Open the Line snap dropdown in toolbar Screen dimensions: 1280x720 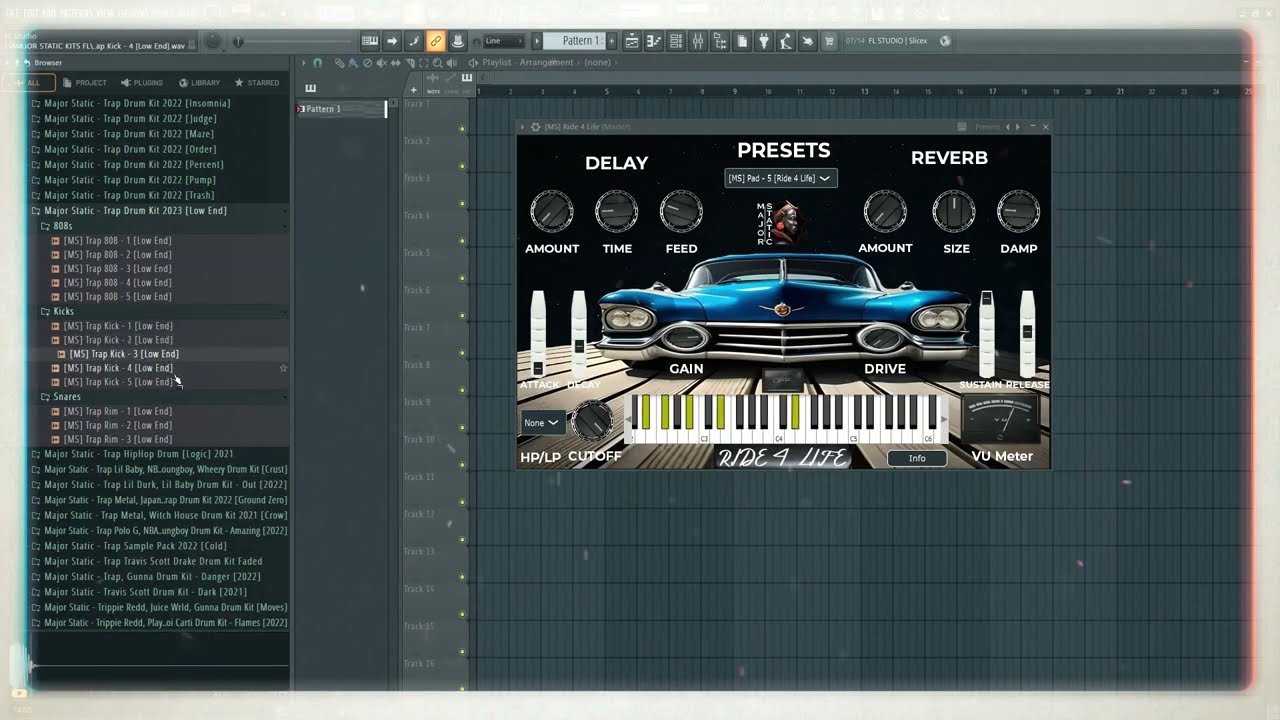[504, 41]
